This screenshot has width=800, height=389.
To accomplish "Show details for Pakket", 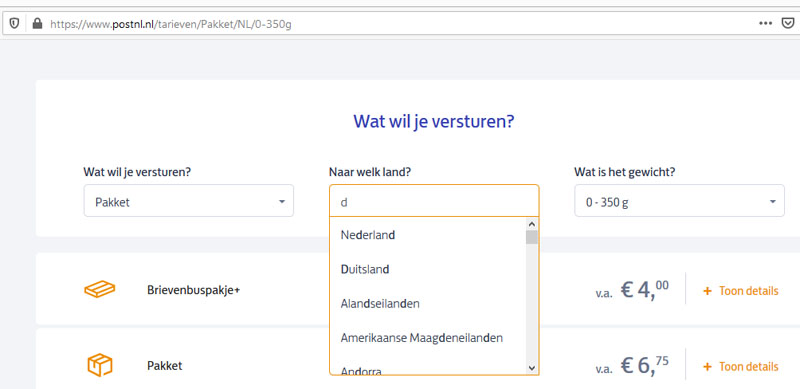I will click(748, 367).
